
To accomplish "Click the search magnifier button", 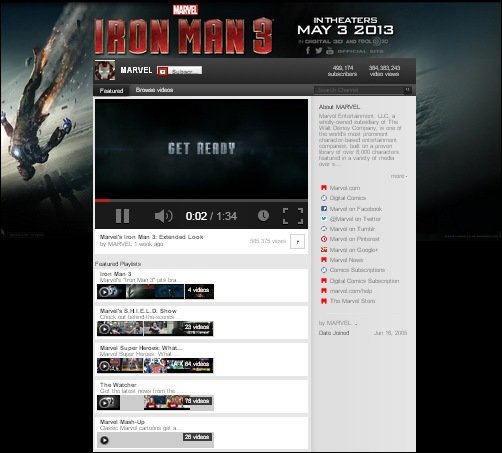I will [x=407, y=90].
